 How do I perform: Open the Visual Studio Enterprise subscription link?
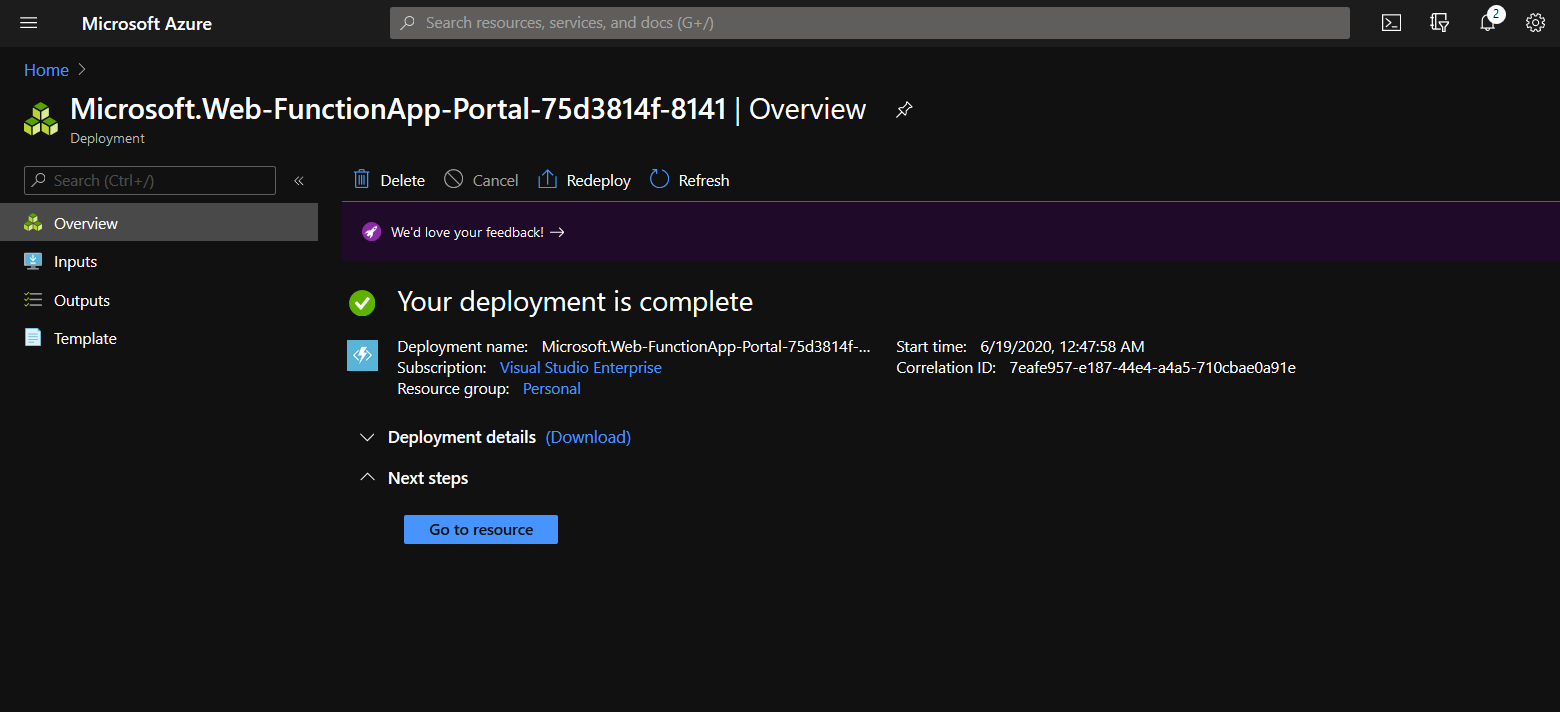(580, 367)
